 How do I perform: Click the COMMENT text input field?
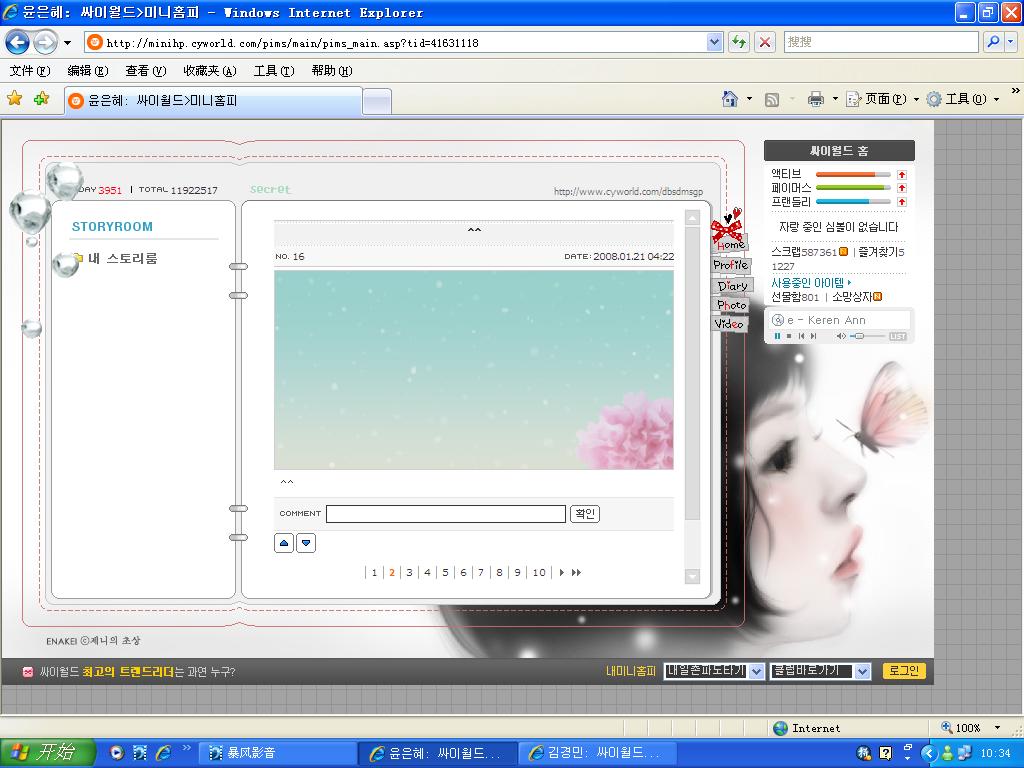[445, 514]
